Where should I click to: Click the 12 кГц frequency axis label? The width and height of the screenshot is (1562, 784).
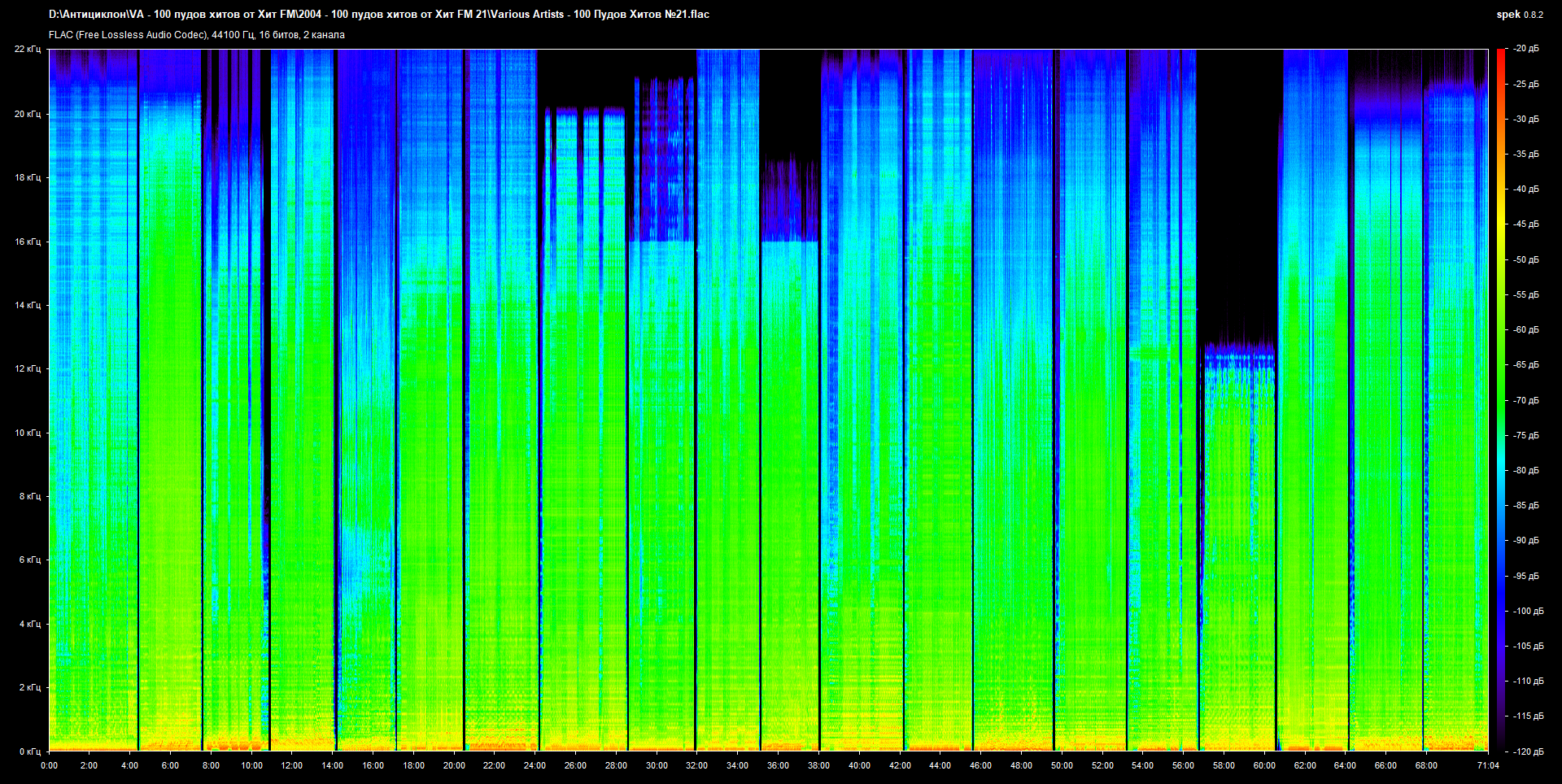tap(27, 369)
